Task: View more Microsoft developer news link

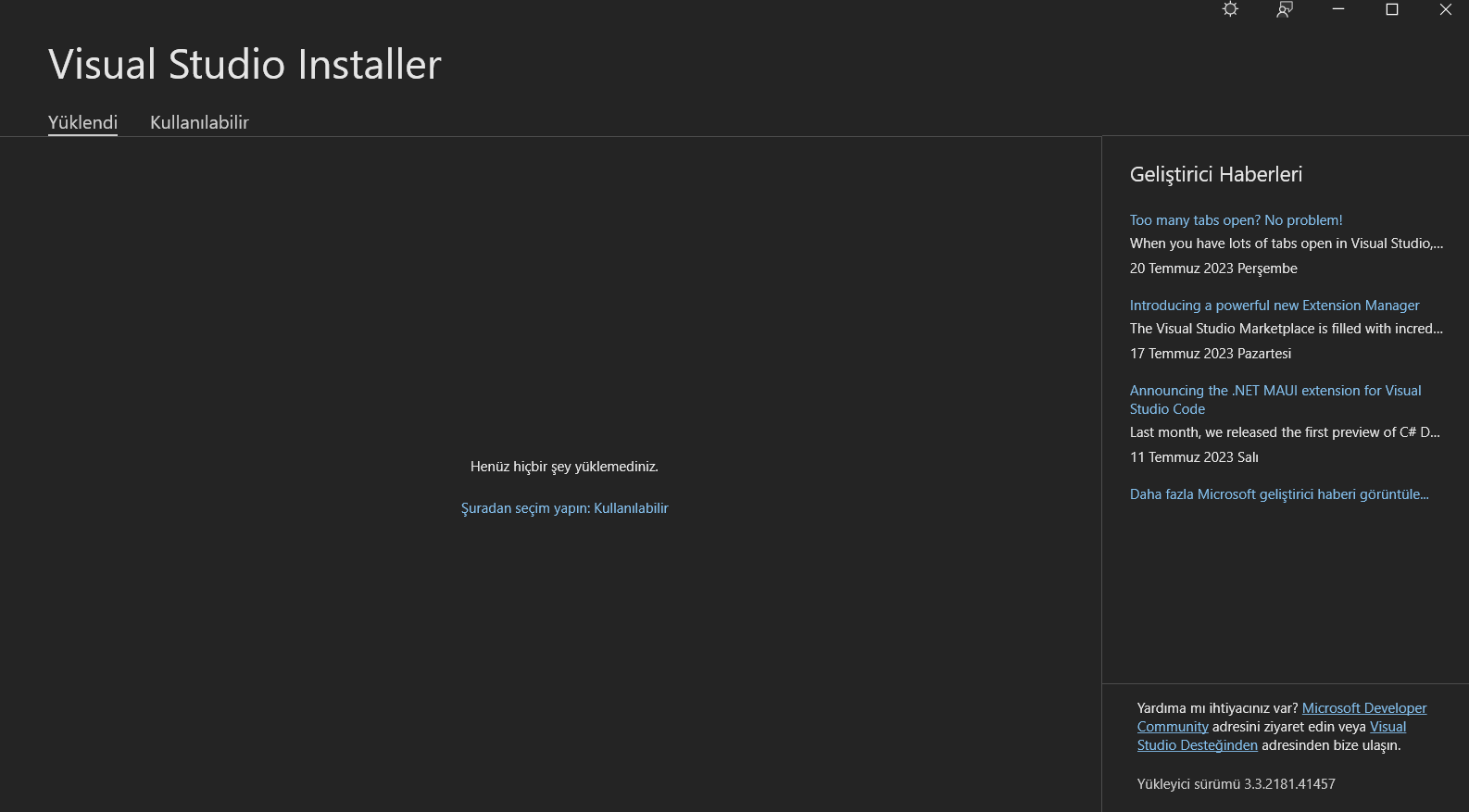Action: tap(1279, 494)
